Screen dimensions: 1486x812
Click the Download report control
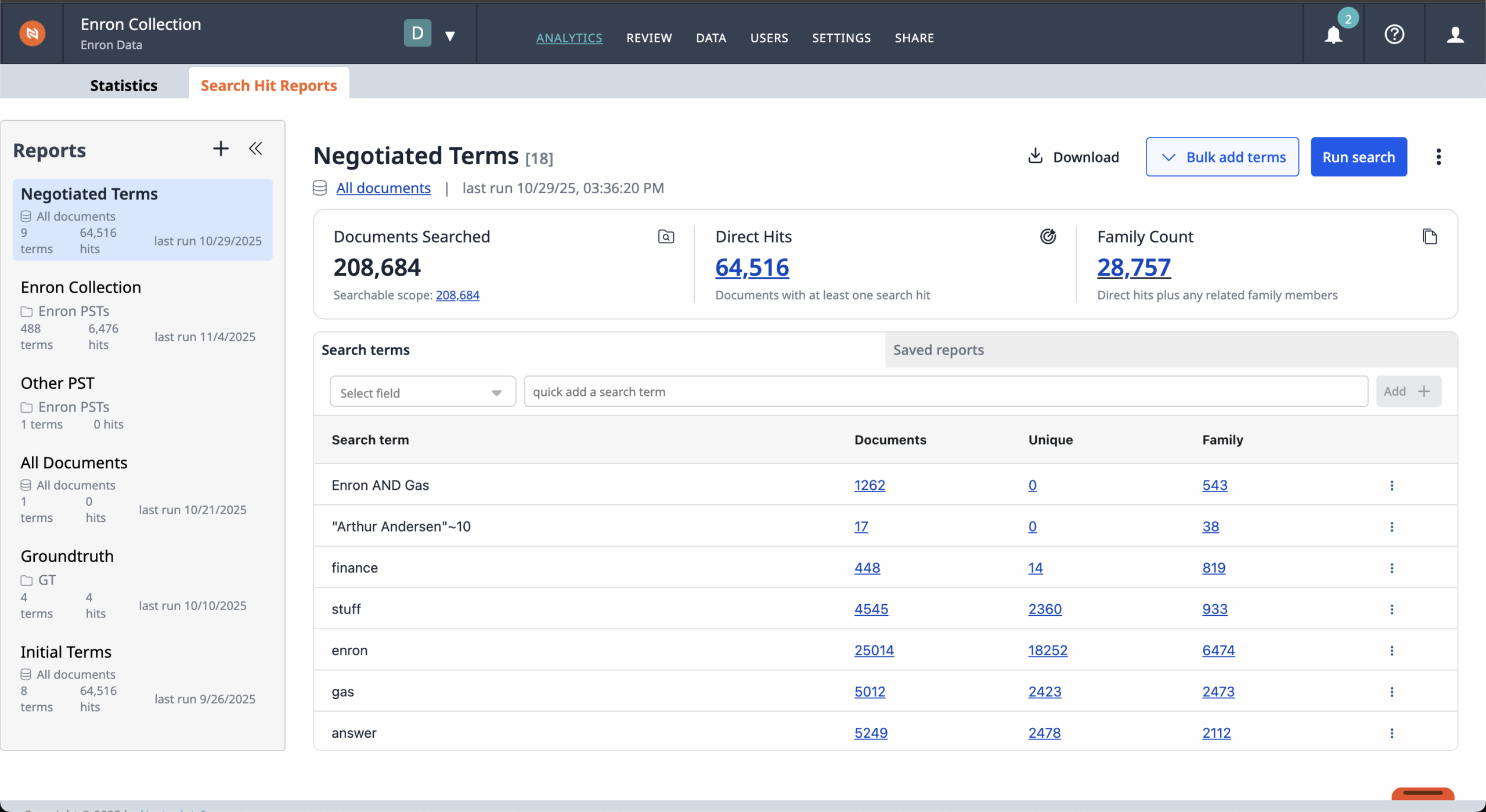pos(1073,156)
